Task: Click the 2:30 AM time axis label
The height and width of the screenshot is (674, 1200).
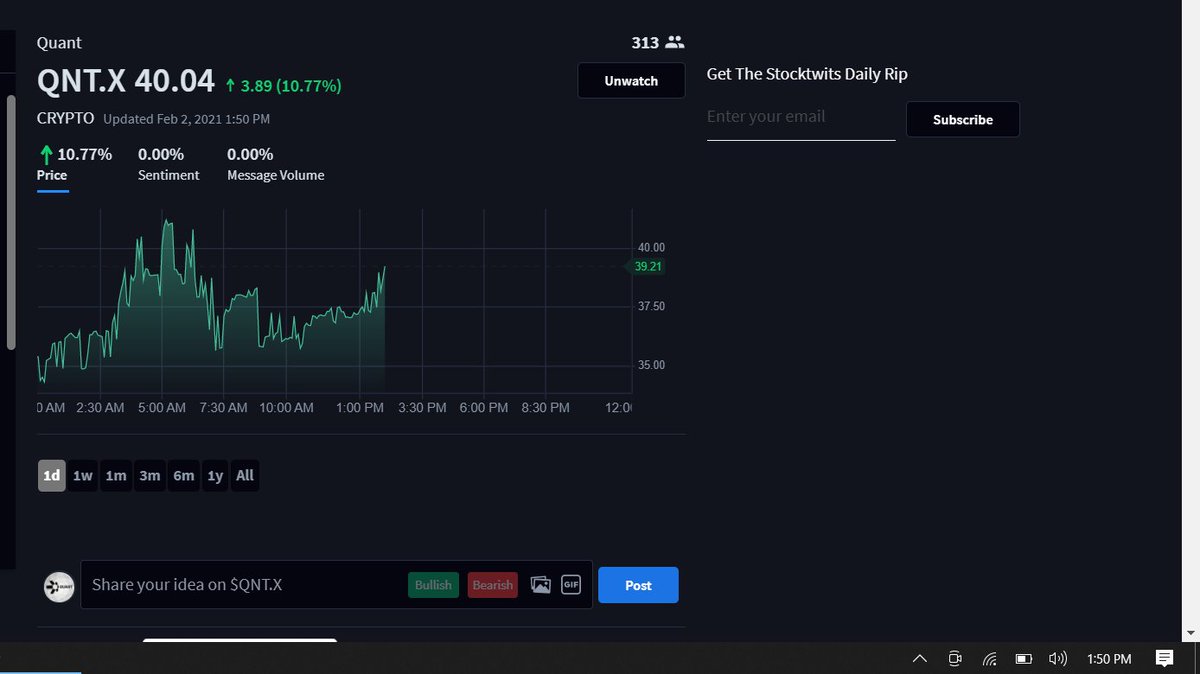Action: tap(100, 408)
